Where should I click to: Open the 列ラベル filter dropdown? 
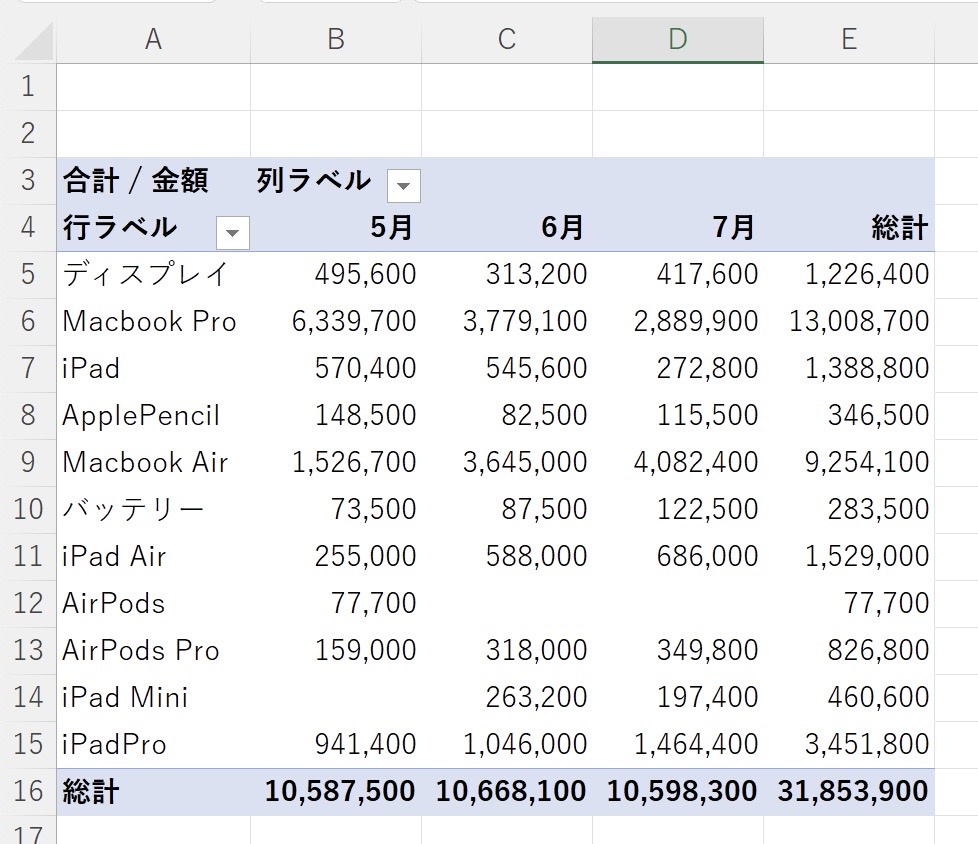(x=404, y=185)
